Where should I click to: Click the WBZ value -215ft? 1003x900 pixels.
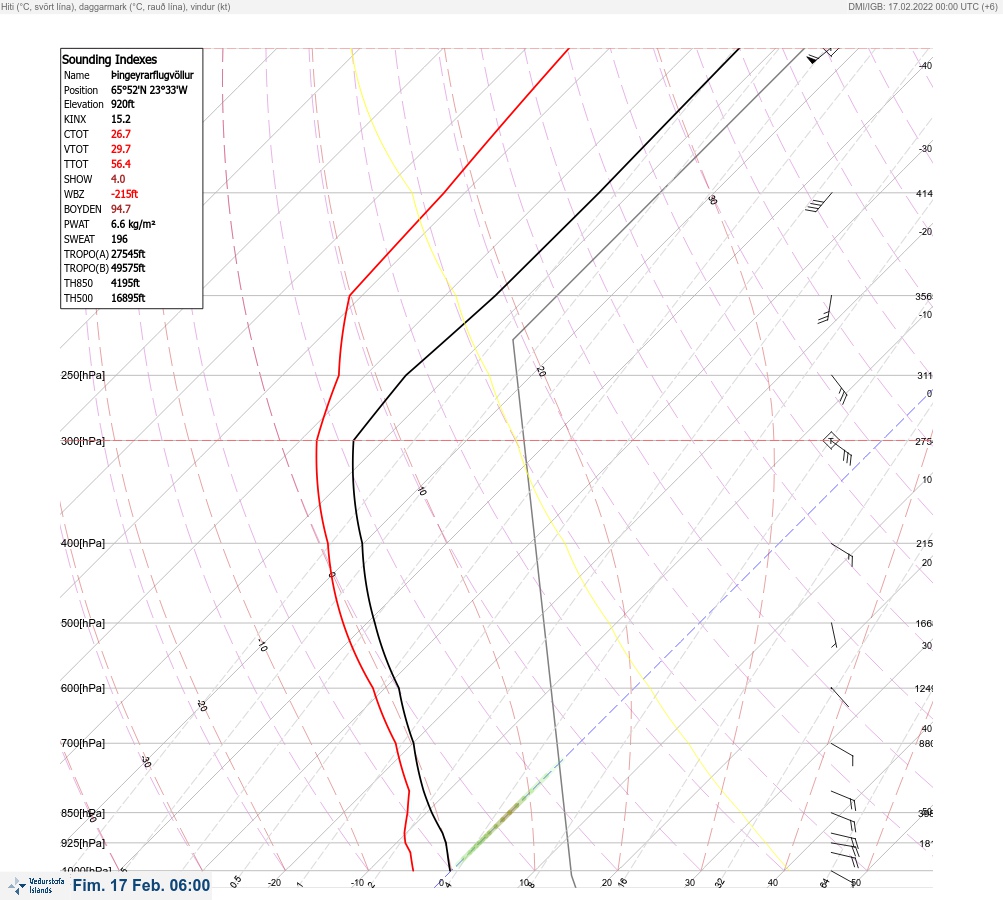125,194
